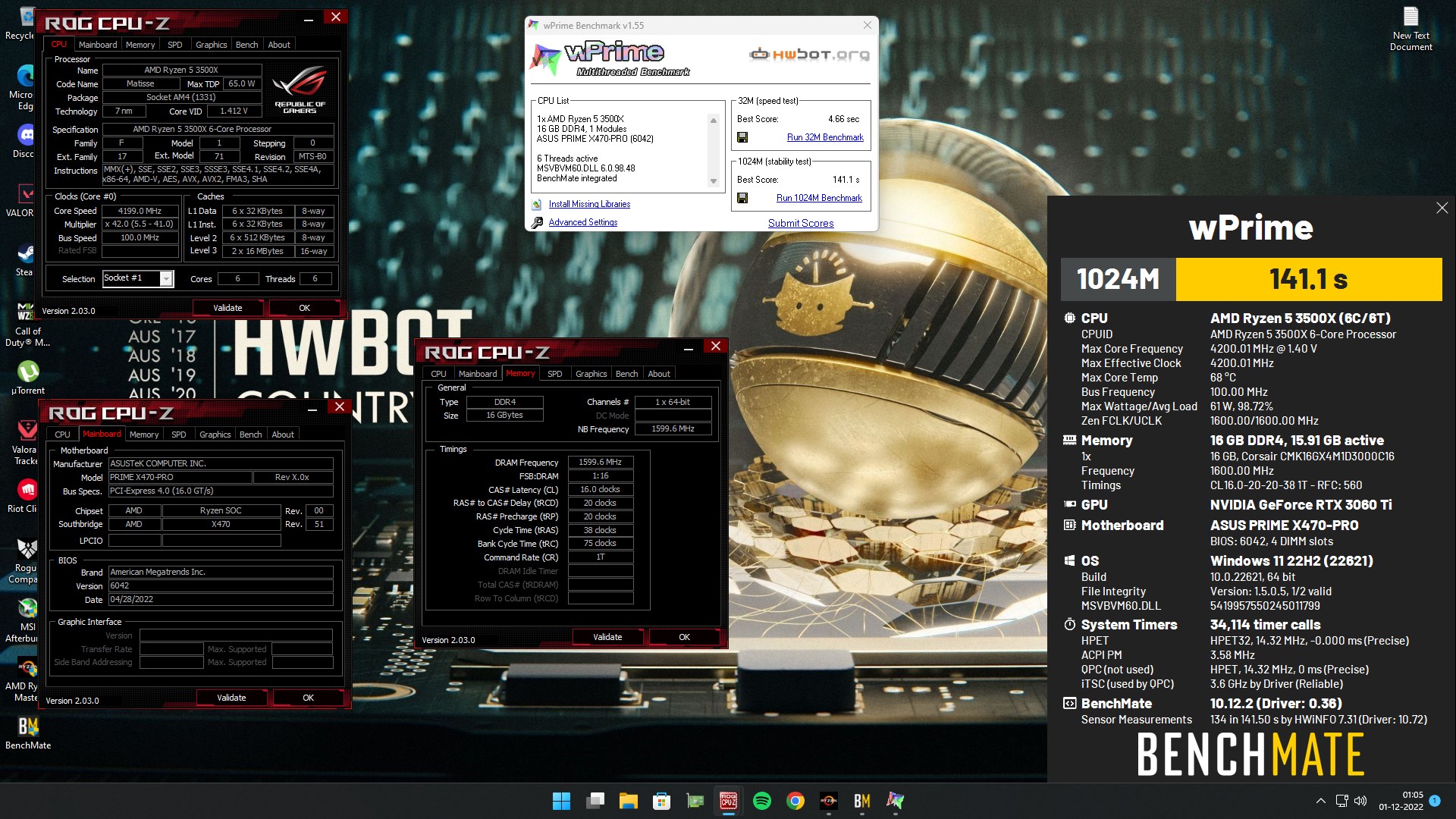Select the Mainboard tab in the top-left CPU-Z window

coord(98,45)
